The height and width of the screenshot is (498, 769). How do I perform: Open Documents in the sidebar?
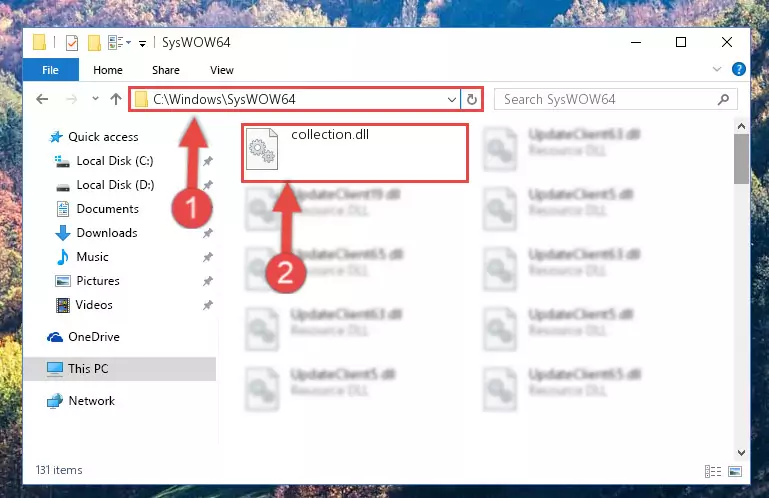click(107, 209)
